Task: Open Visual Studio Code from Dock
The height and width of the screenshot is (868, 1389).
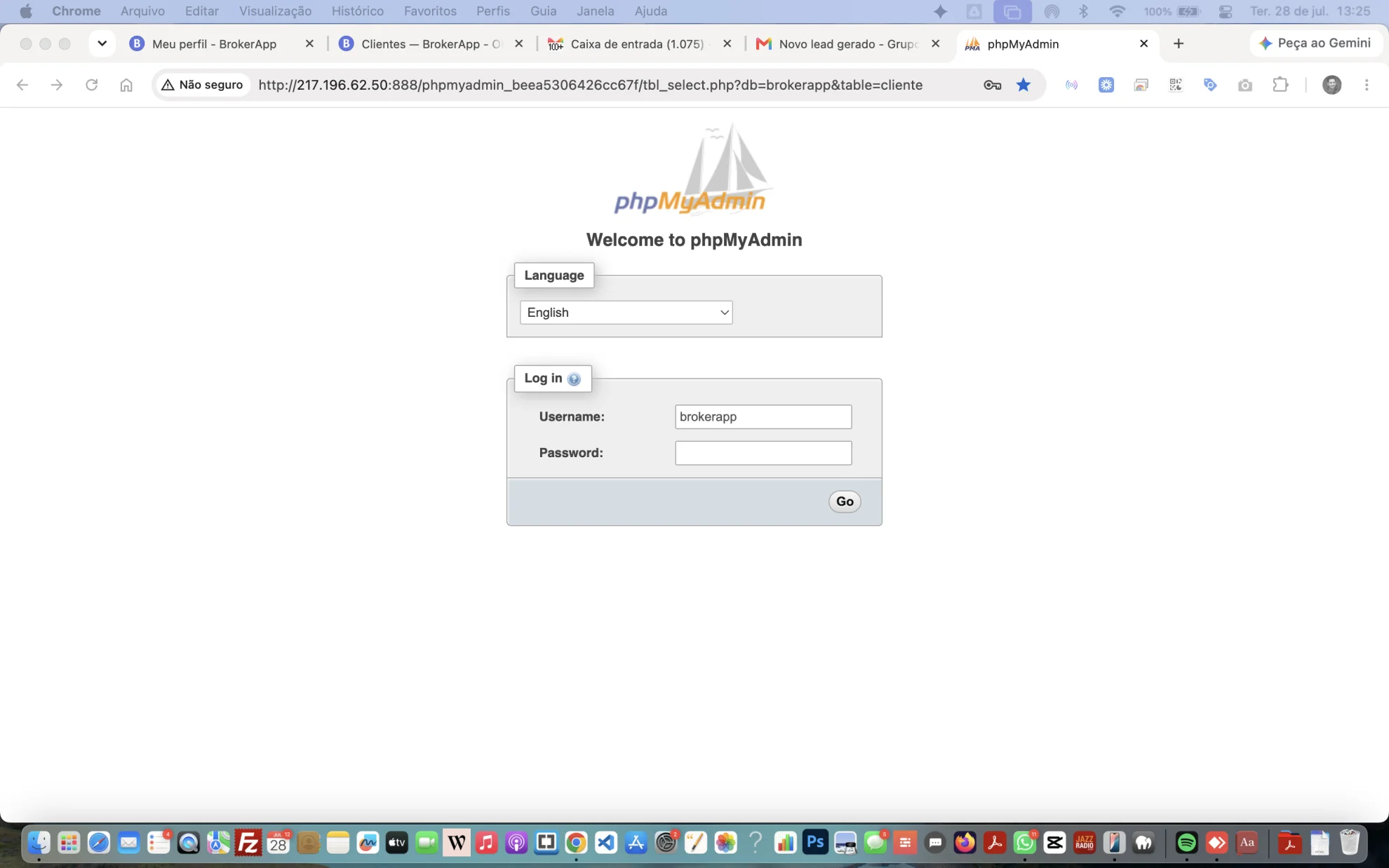Action: click(x=606, y=843)
